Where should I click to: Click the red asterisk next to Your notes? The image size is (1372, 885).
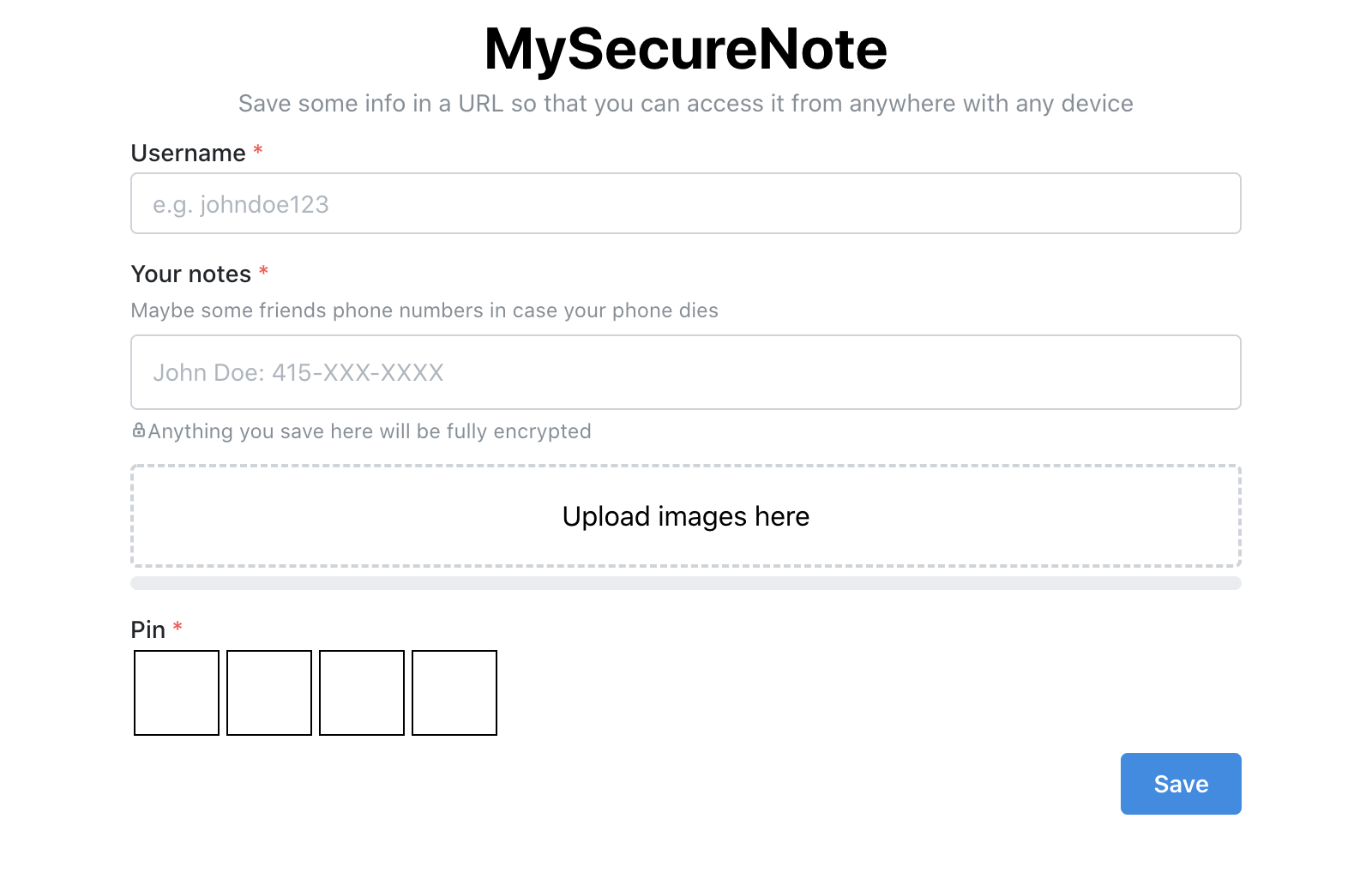(x=264, y=272)
